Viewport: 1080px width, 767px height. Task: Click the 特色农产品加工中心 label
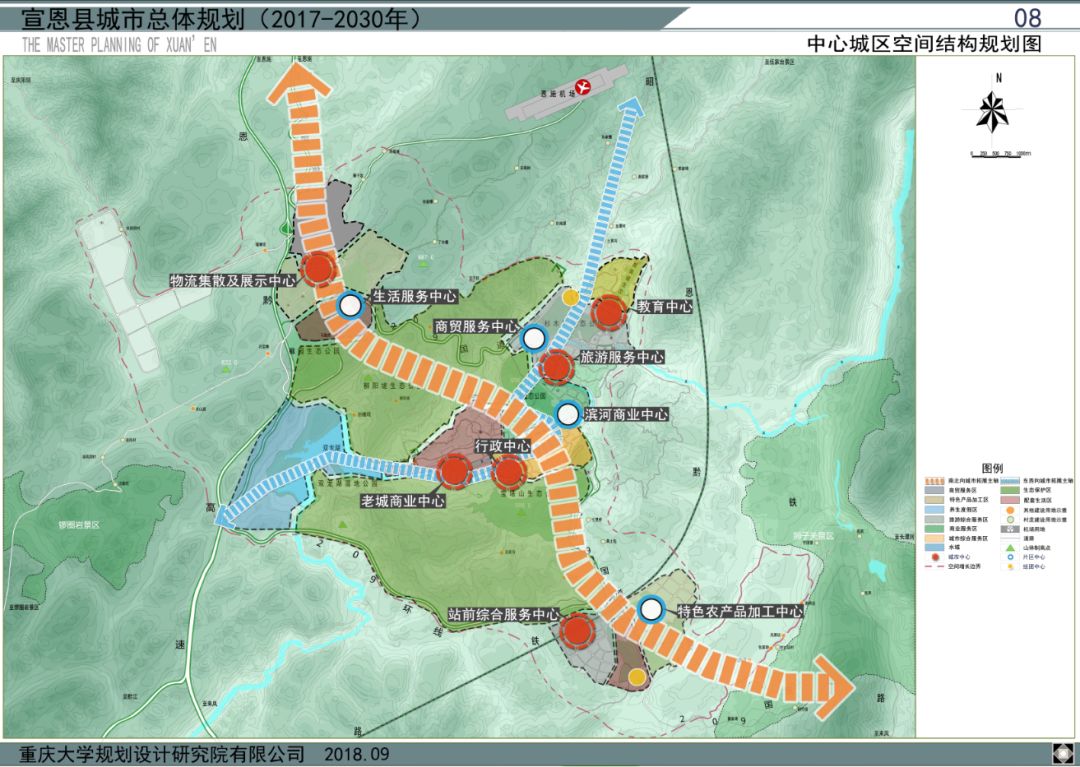pos(740,611)
